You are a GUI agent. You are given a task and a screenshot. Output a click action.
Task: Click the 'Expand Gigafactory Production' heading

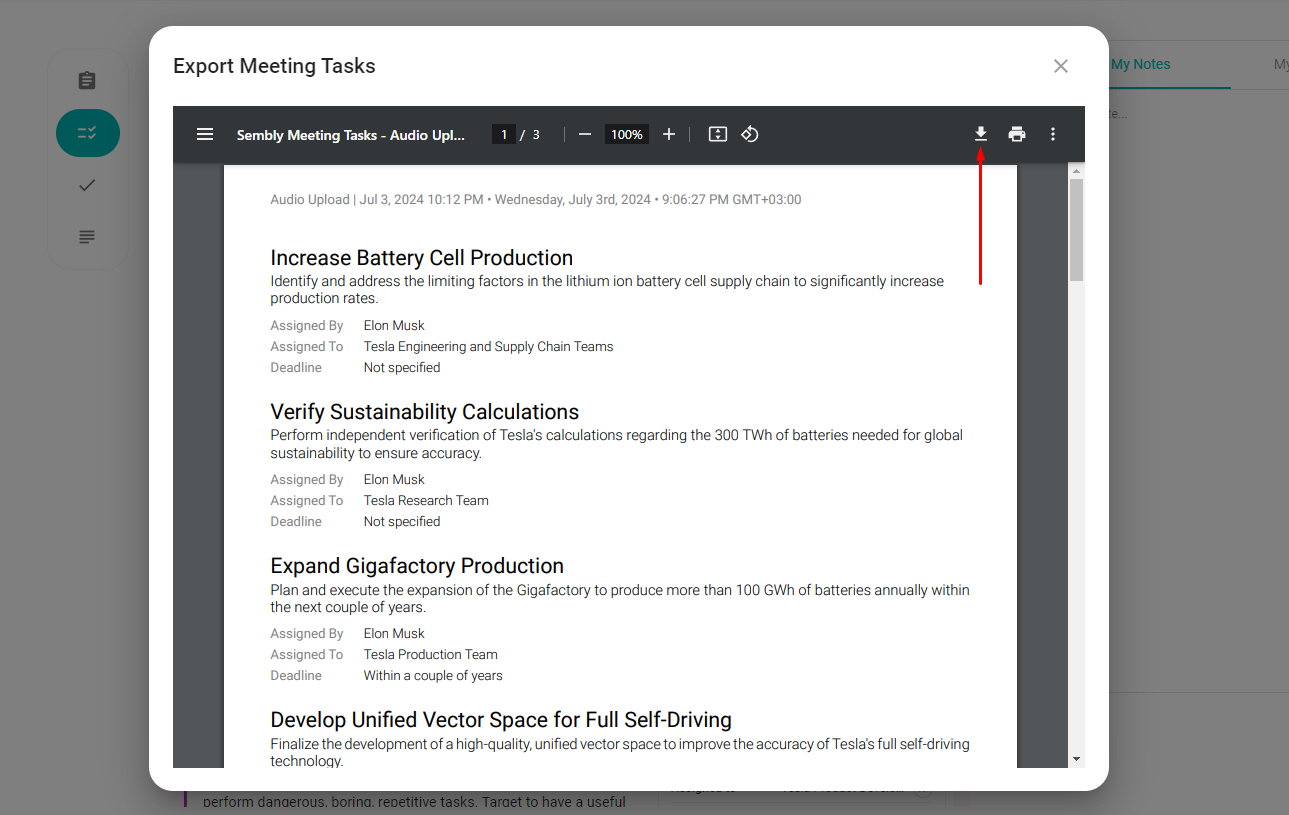pyautogui.click(x=417, y=566)
